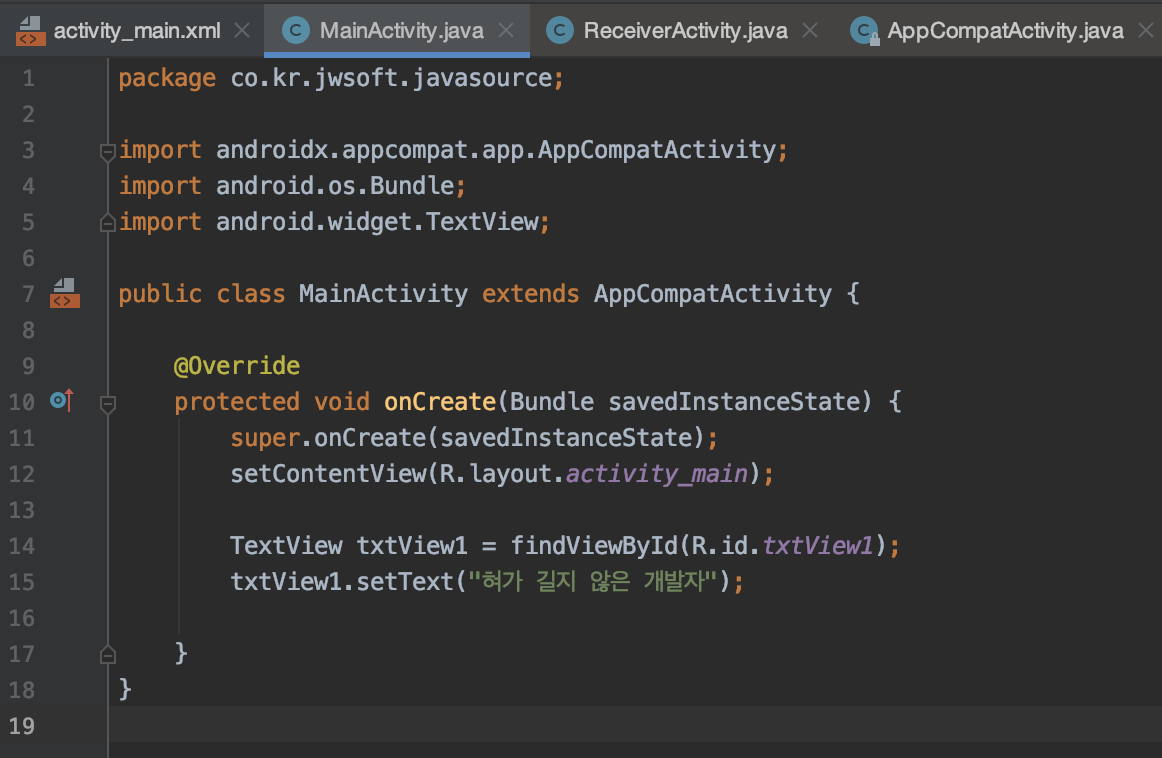Screen dimensions: 1162x758
Task: Click line number 1 in the gutter
Action: pos(28,78)
